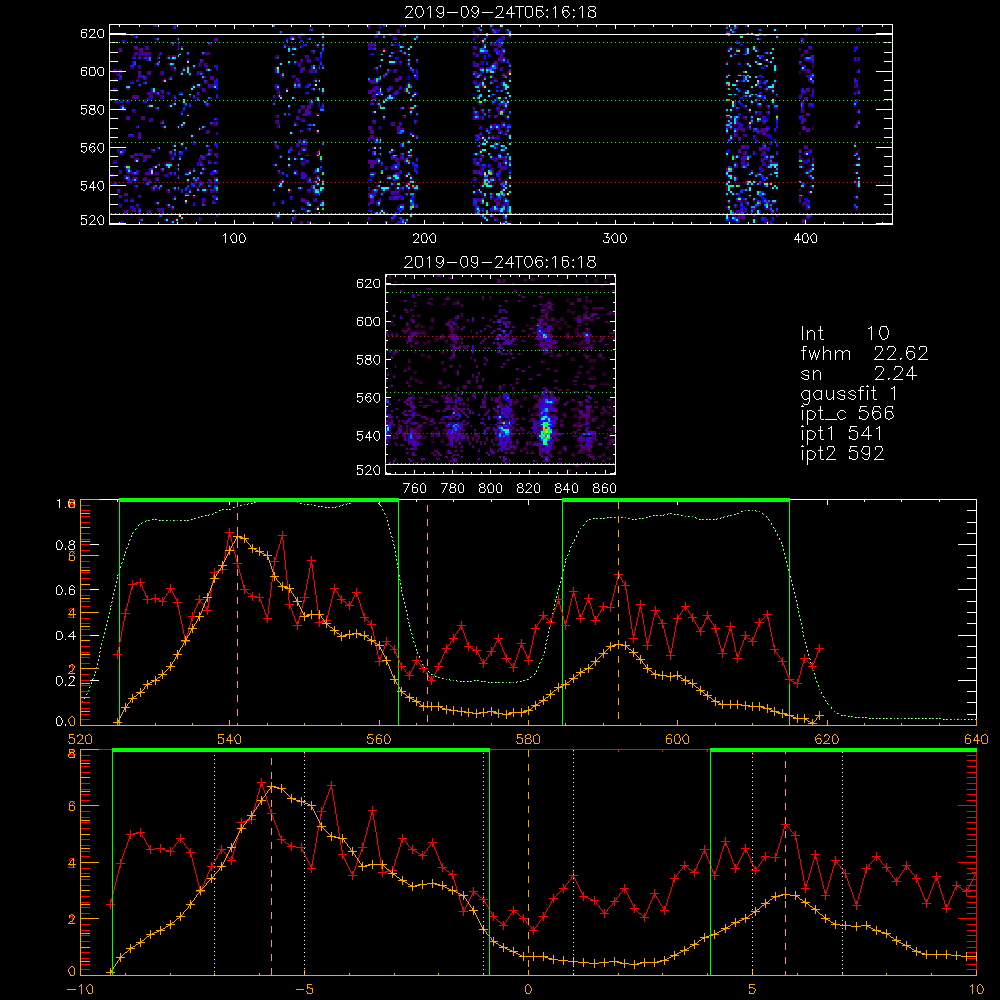The height and width of the screenshot is (1000, 1000).
Task: Click x-axis label 780 on middle plot
Action: (x=453, y=489)
